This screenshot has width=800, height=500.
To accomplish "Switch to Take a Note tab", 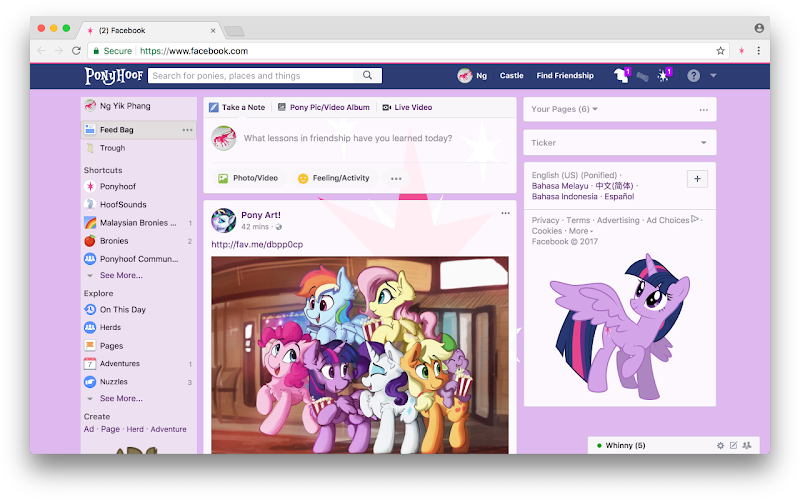I will pyautogui.click(x=237, y=107).
